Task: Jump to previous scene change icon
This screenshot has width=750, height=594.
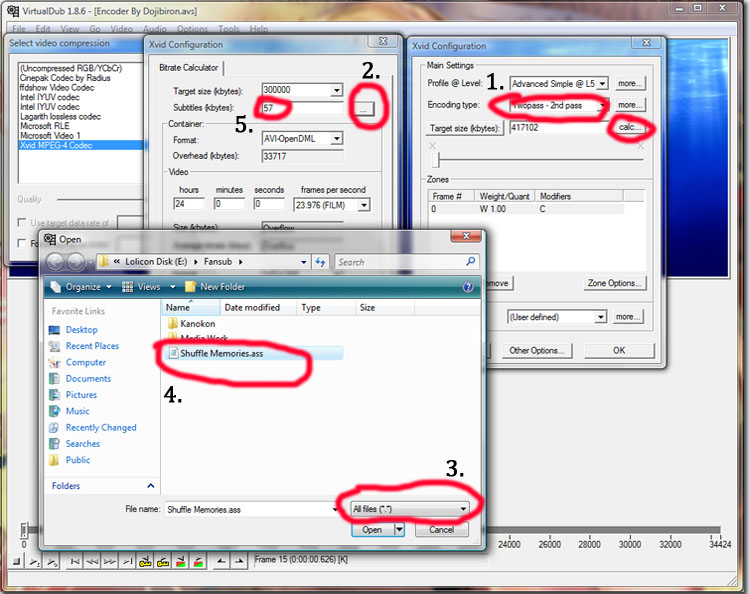Action: (x=180, y=561)
